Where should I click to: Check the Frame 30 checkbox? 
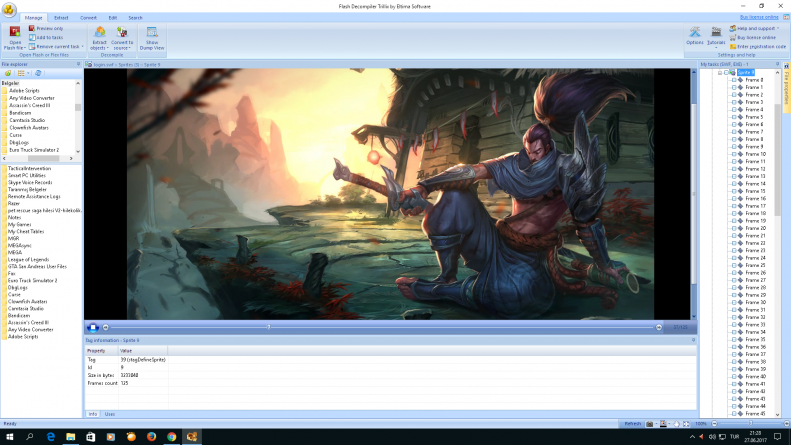click(x=734, y=302)
